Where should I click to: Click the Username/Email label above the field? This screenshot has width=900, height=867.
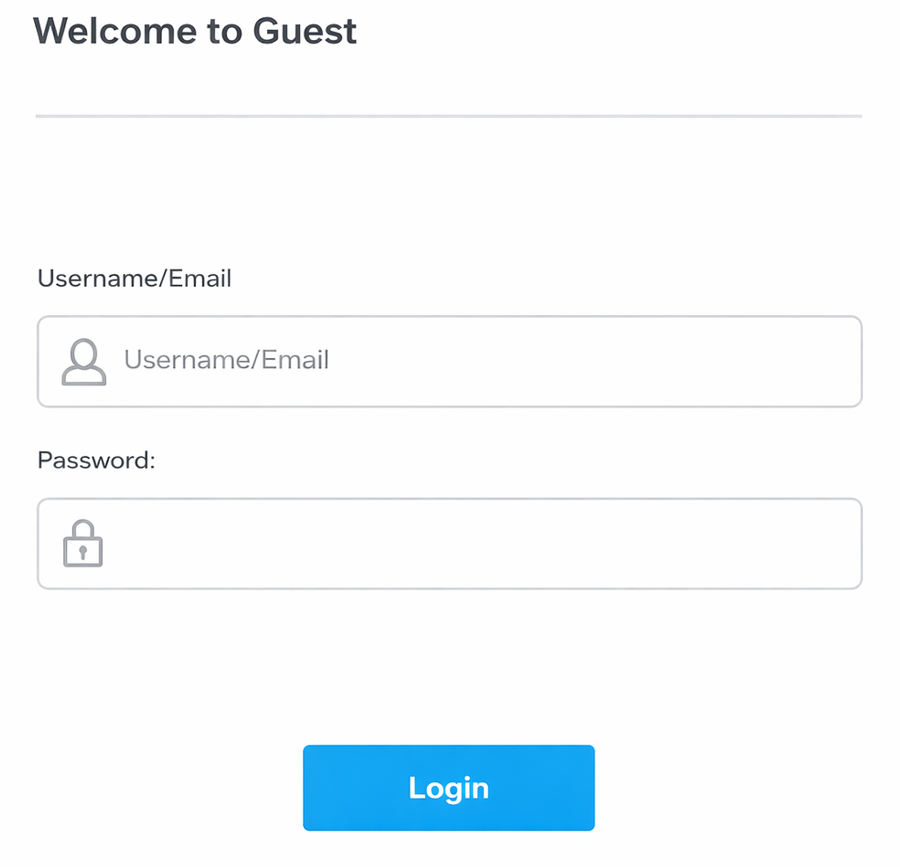pyautogui.click(x=134, y=278)
